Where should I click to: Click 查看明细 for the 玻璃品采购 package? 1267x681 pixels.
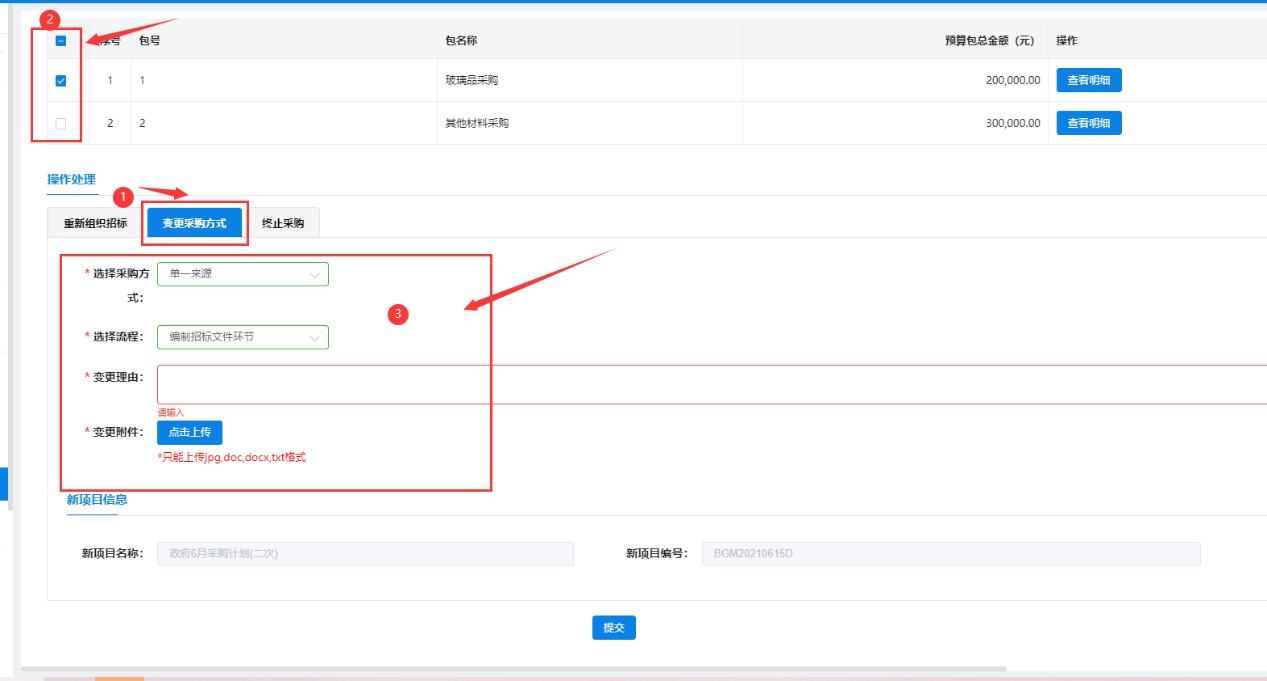click(1088, 81)
